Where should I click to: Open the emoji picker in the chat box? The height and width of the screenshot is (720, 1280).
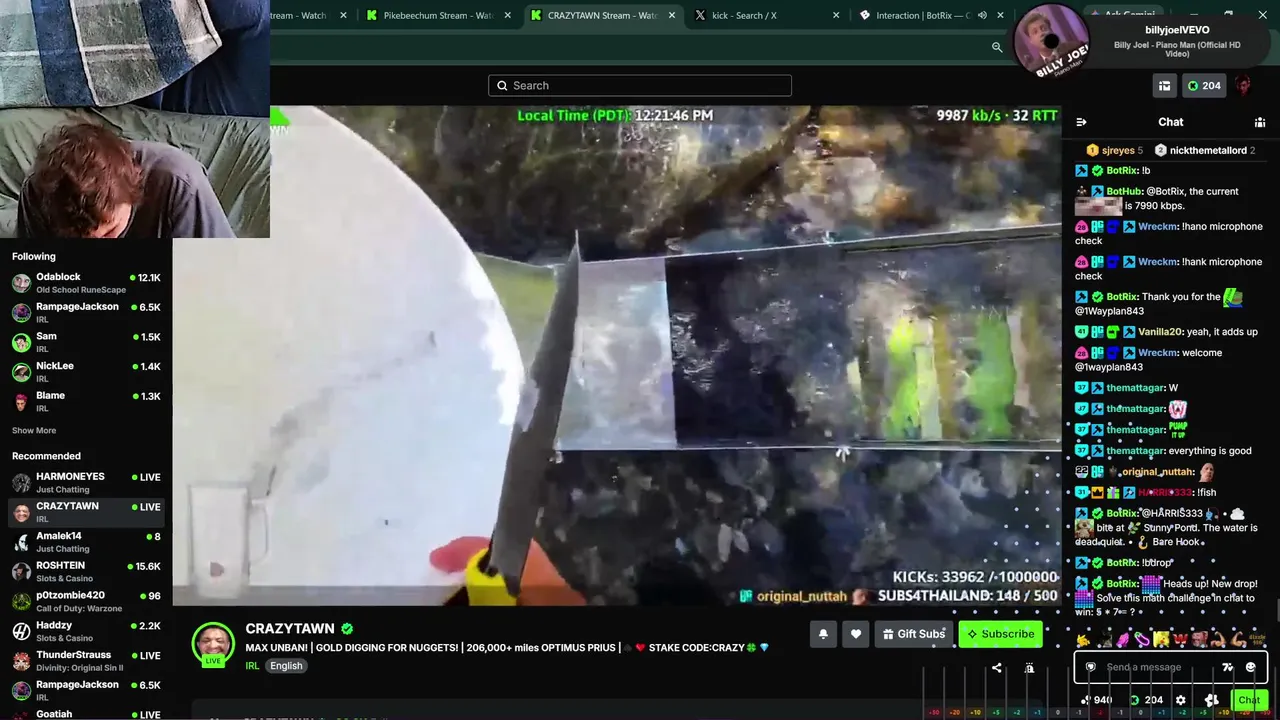click(x=1250, y=667)
